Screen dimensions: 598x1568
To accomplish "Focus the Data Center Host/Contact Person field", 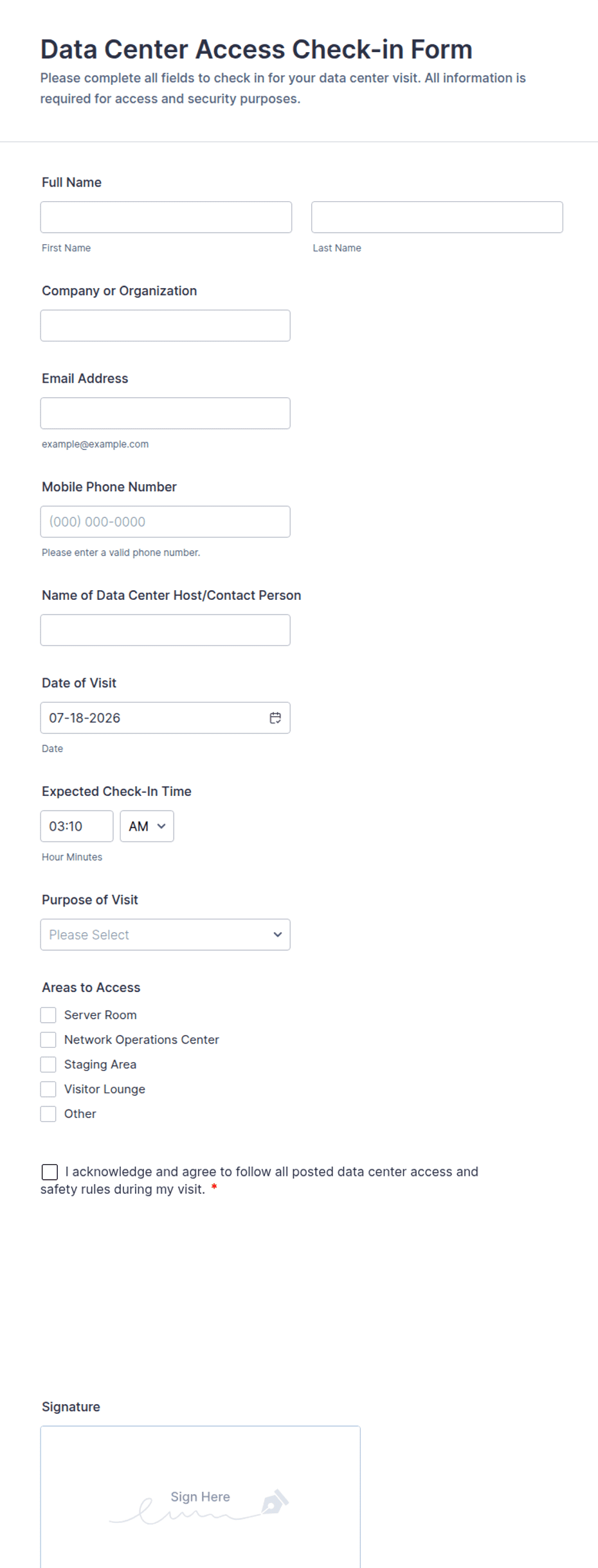I will coord(165,630).
